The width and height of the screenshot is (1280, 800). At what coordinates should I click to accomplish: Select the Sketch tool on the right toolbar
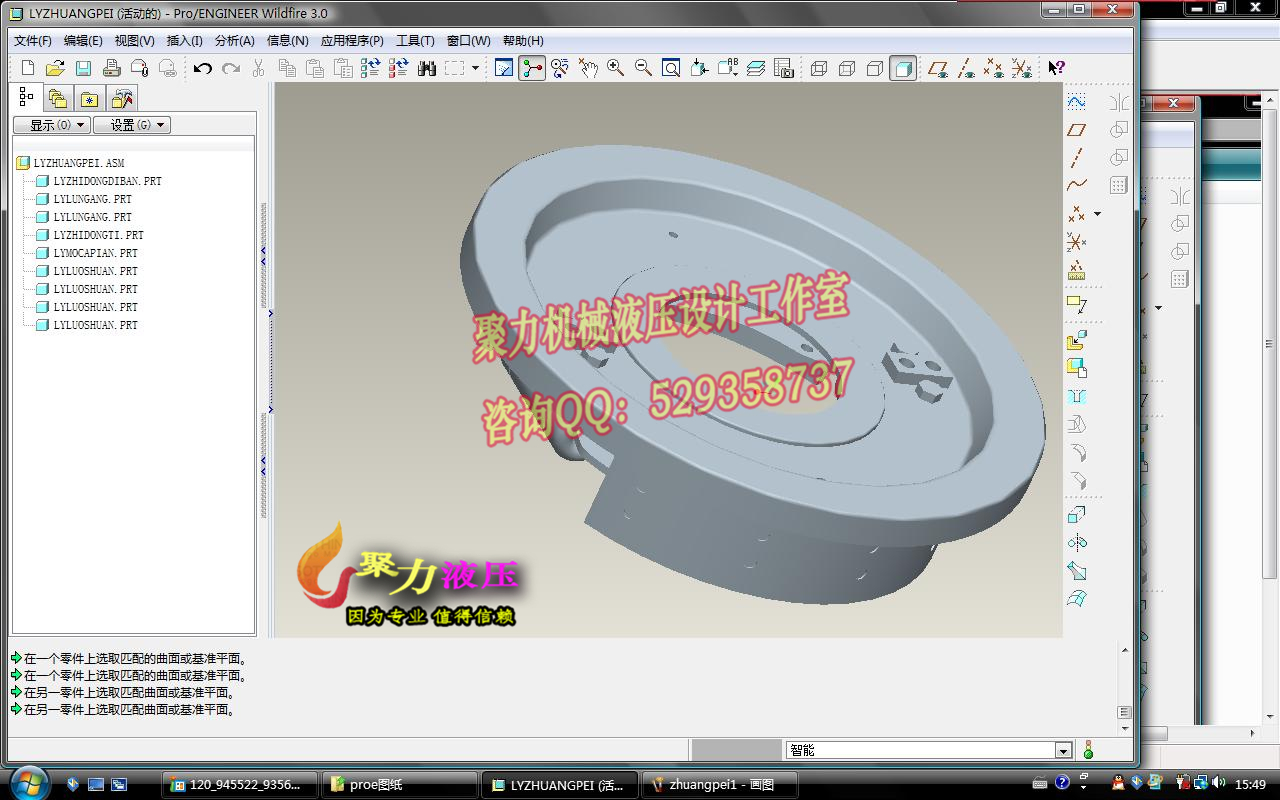click(x=1077, y=303)
